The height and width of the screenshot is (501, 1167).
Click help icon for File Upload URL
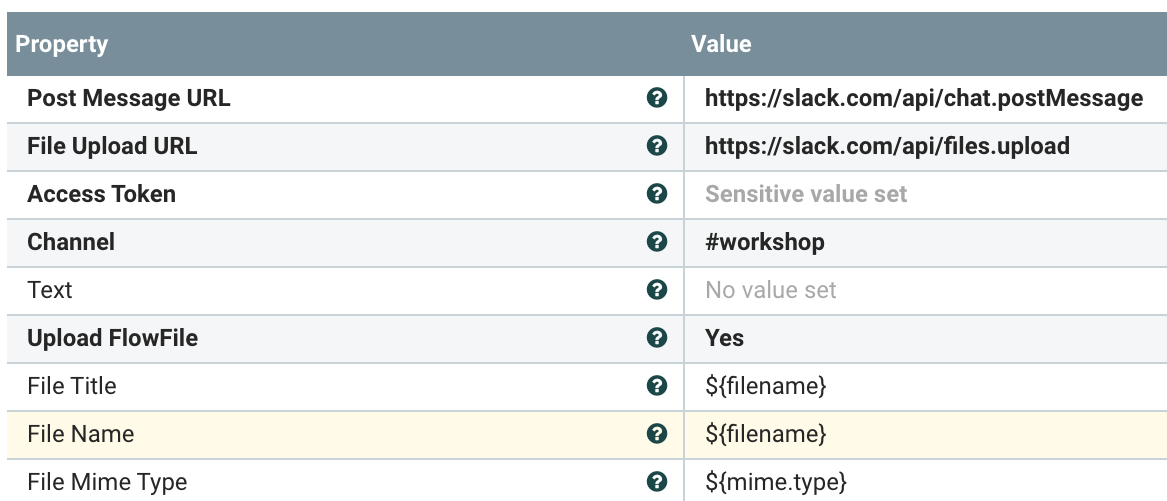tap(657, 146)
